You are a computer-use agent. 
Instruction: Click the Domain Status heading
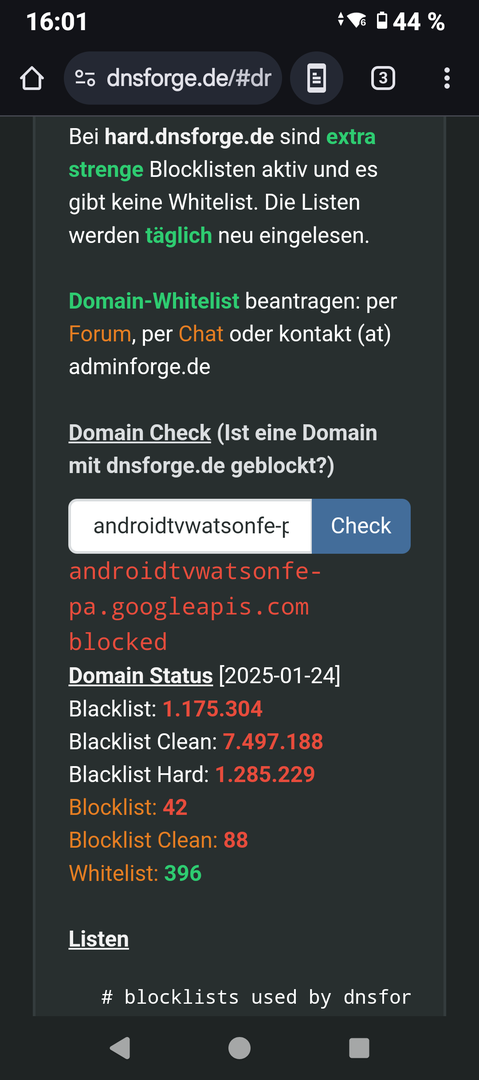(x=141, y=676)
